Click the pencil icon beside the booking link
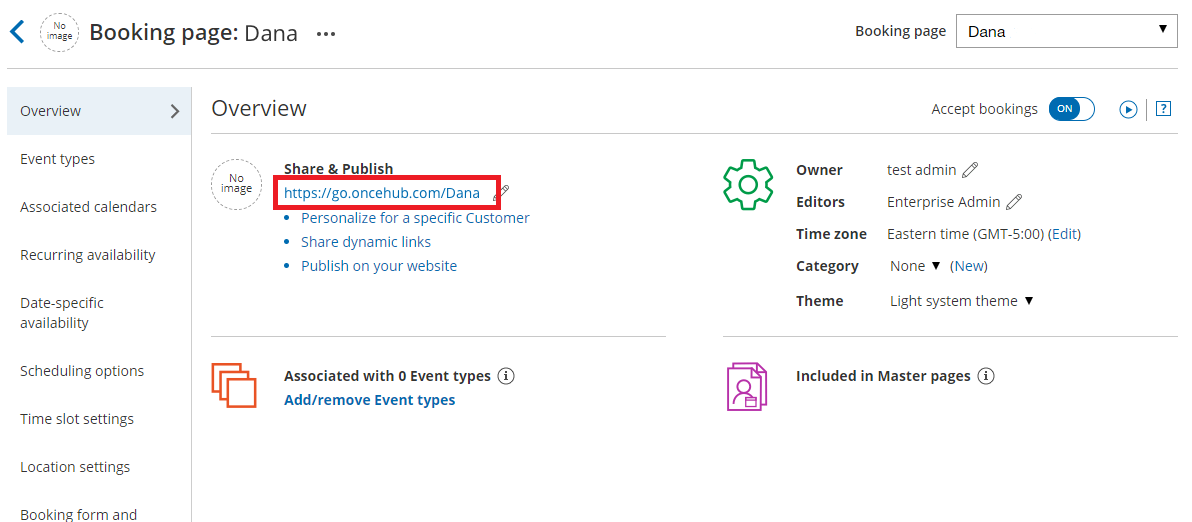1192x522 pixels. click(503, 191)
